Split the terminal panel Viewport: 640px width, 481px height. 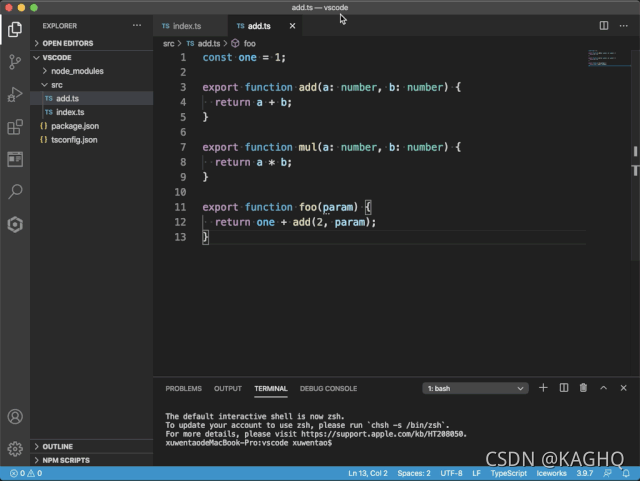click(x=564, y=388)
